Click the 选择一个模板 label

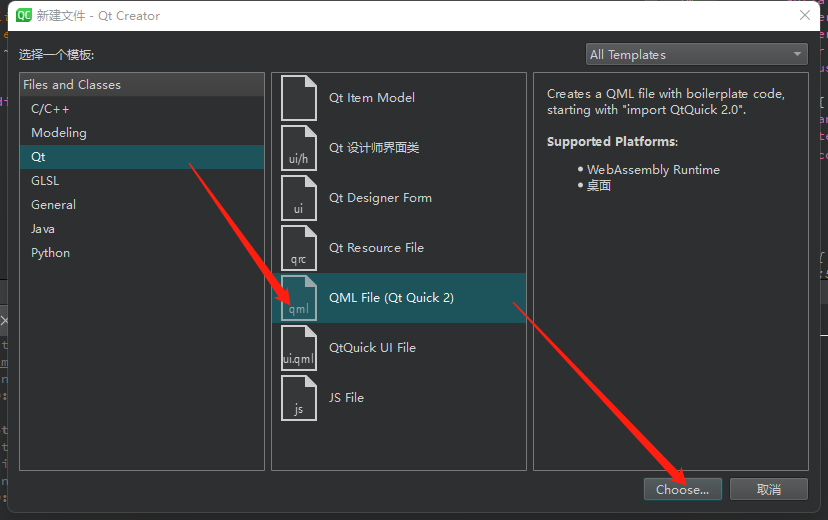(57, 55)
